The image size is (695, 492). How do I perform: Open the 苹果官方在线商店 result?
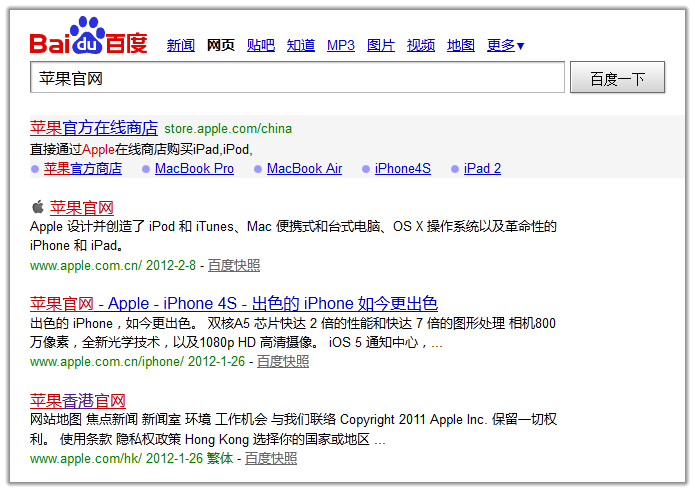coord(94,128)
